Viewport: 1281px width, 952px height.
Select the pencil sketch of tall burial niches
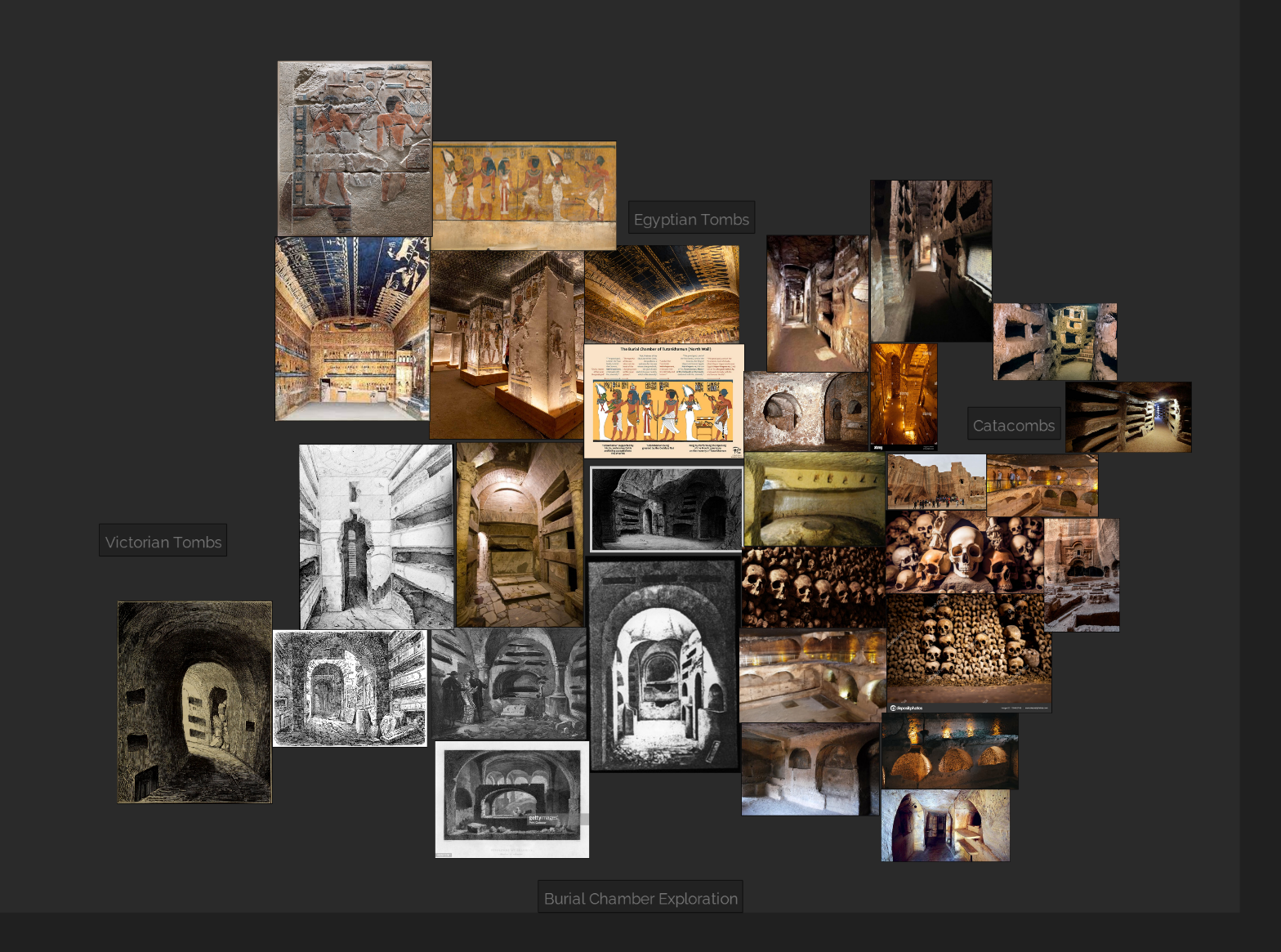coord(376,537)
